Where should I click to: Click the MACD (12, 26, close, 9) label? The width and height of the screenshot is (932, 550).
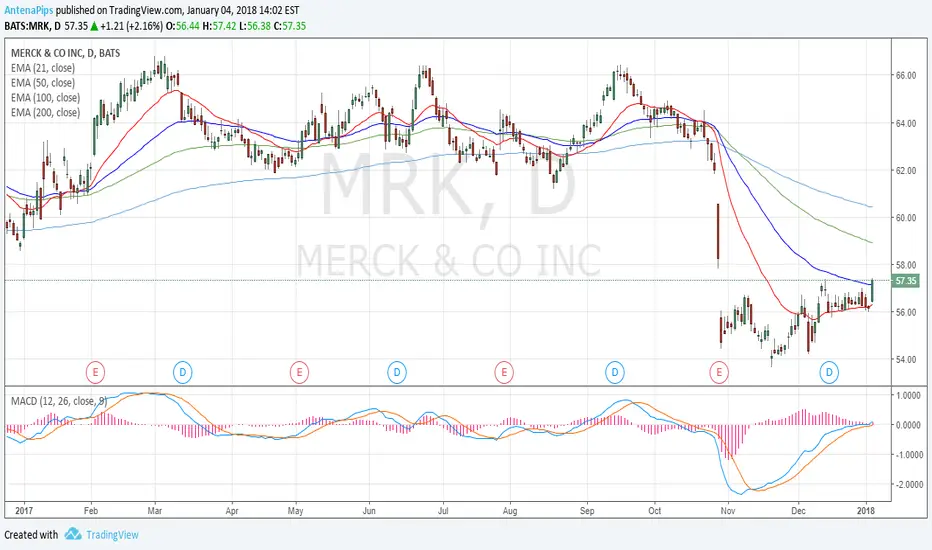59,401
